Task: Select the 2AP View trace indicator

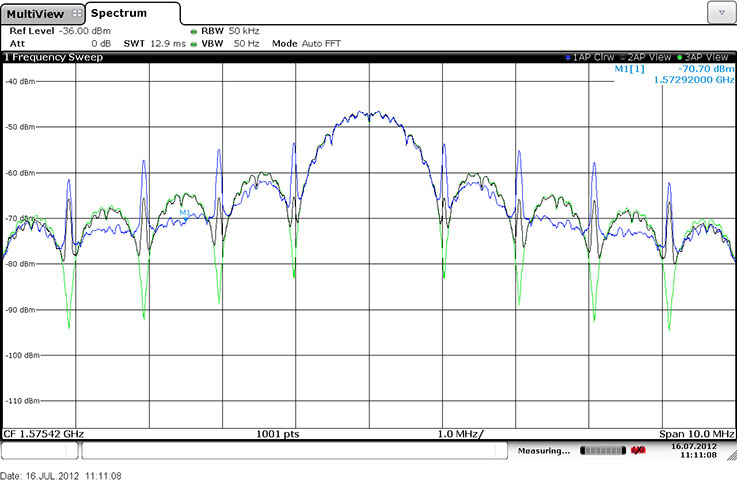Action: (646, 57)
